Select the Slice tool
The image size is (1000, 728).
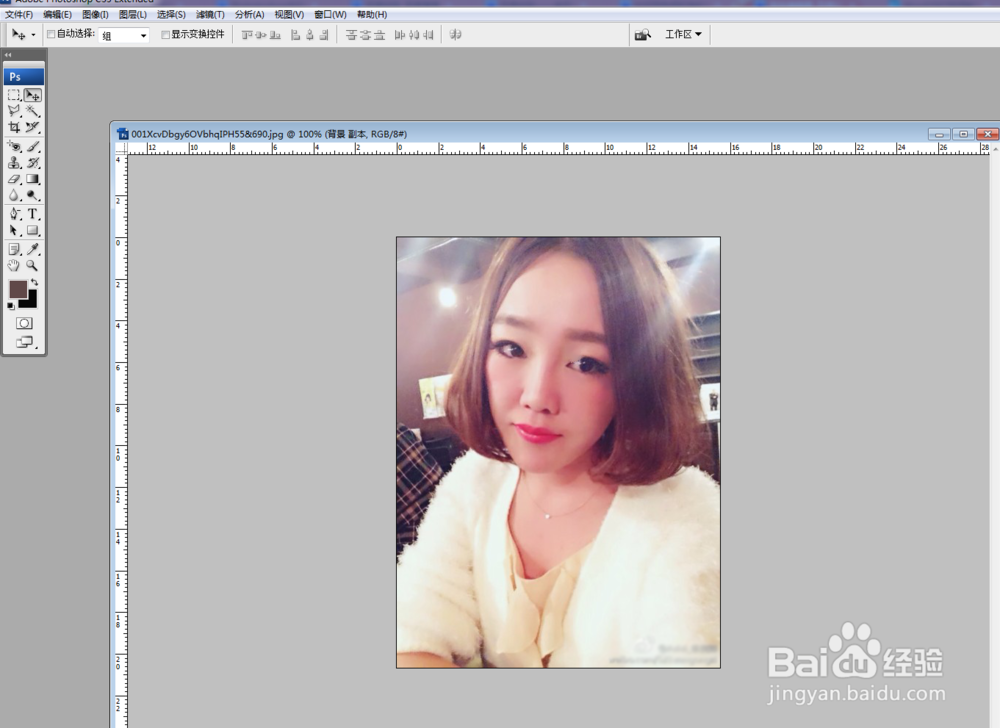(33, 127)
